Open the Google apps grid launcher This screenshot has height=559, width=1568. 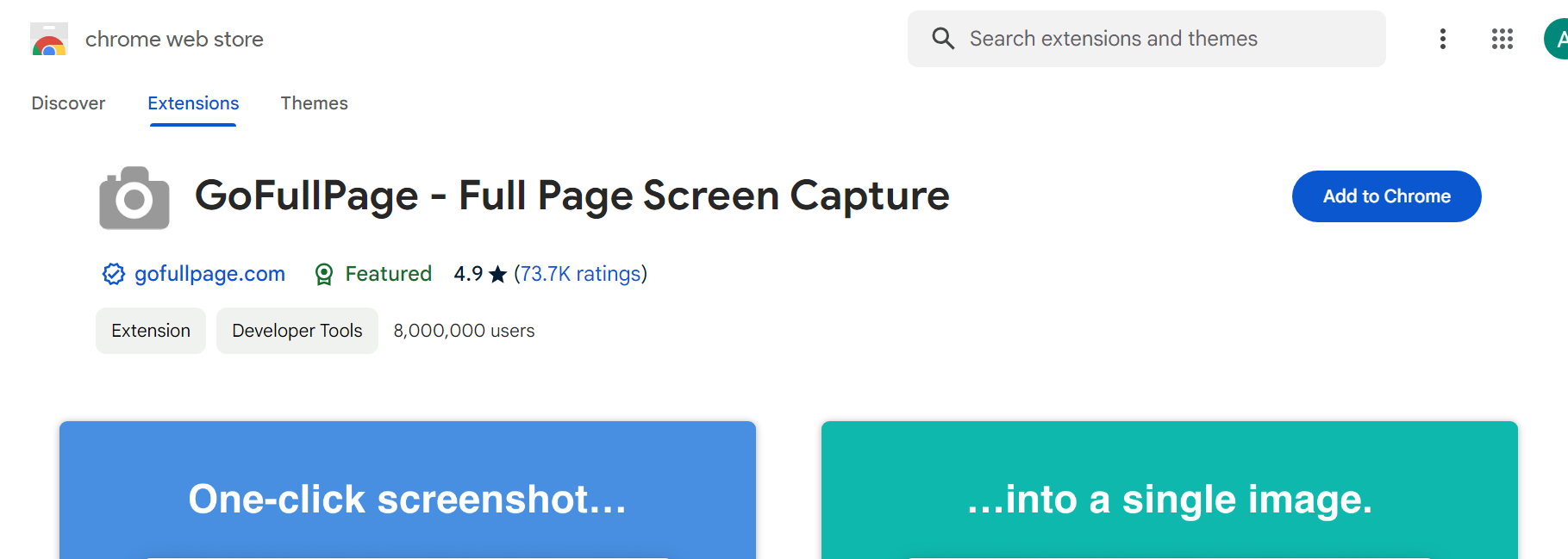coord(1502,39)
